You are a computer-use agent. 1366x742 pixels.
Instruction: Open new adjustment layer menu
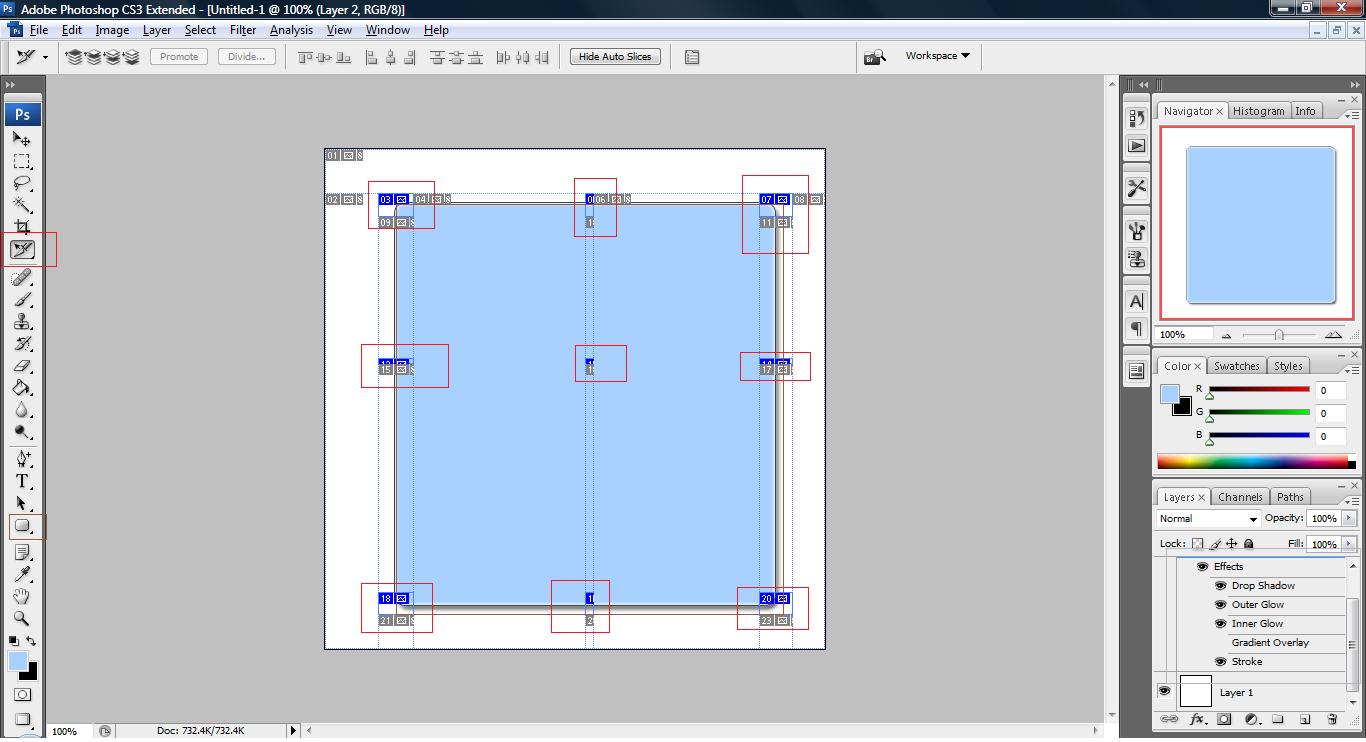(x=1251, y=719)
